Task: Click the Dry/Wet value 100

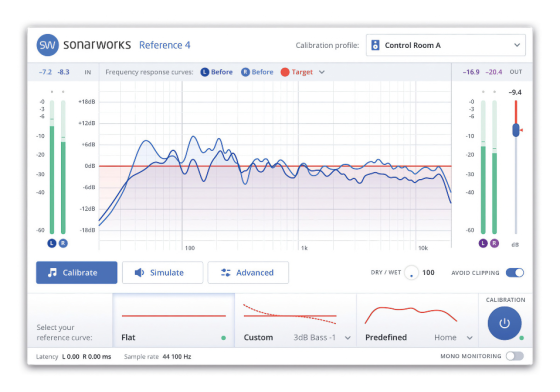Action: (x=428, y=273)
